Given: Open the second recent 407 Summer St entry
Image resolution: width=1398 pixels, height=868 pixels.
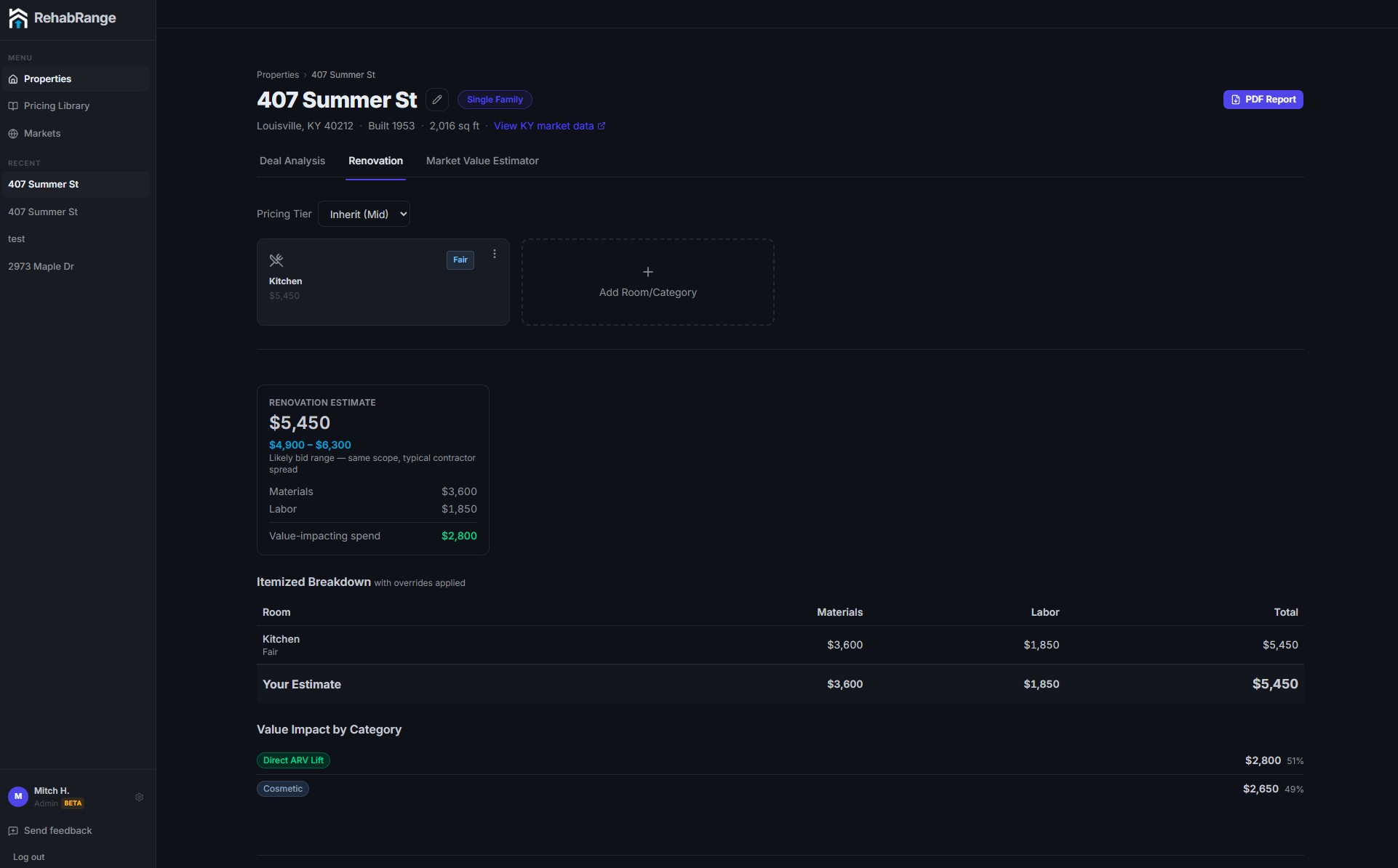Looking at the screenshot, I should 76,212.
